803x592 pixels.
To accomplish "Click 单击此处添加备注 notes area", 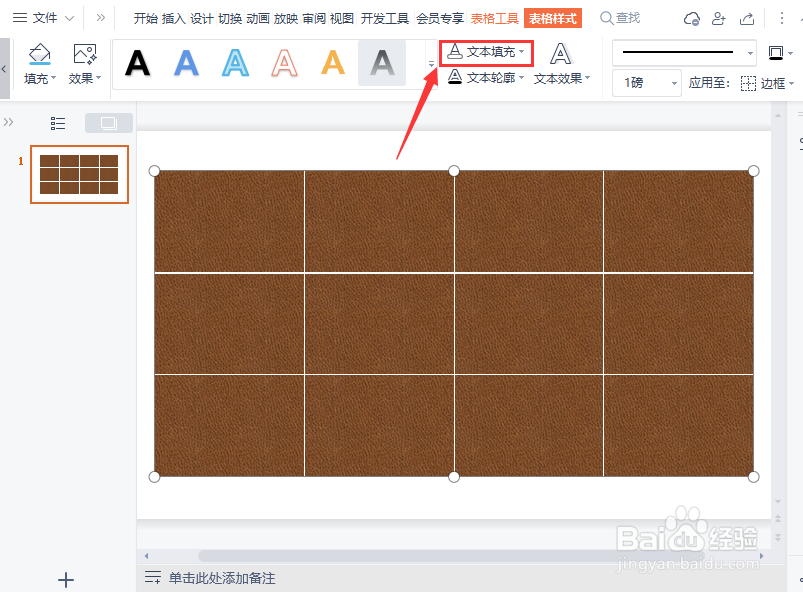I will (x=222, y=578).
